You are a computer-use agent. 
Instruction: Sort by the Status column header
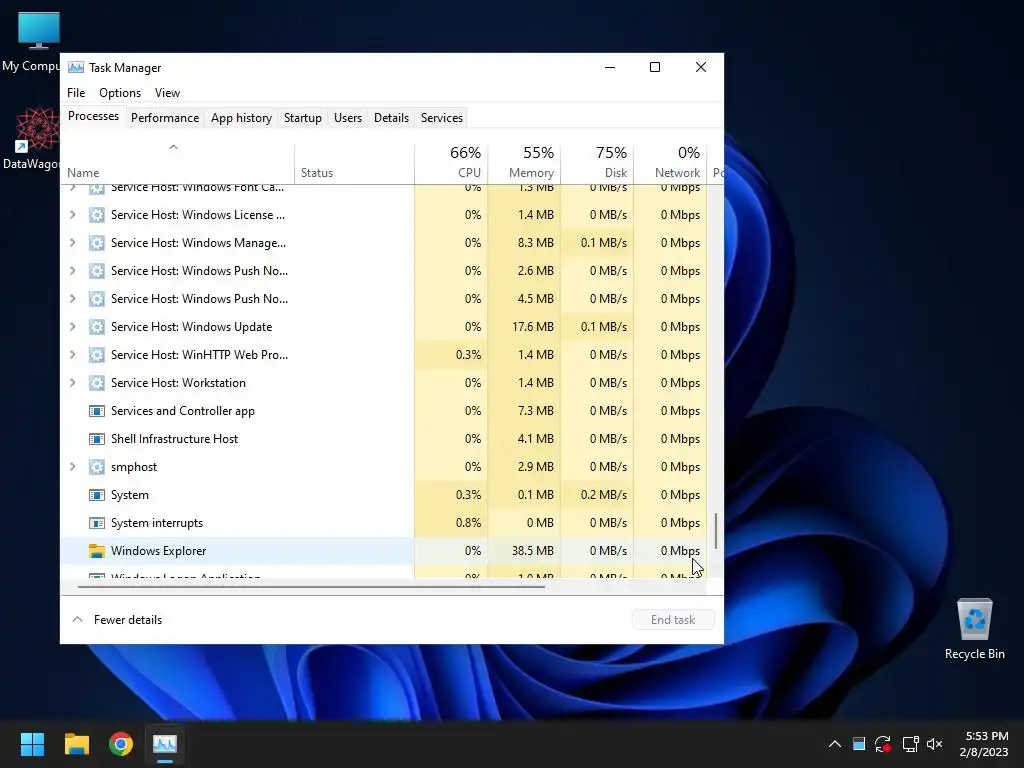click(x=354, y=162)
